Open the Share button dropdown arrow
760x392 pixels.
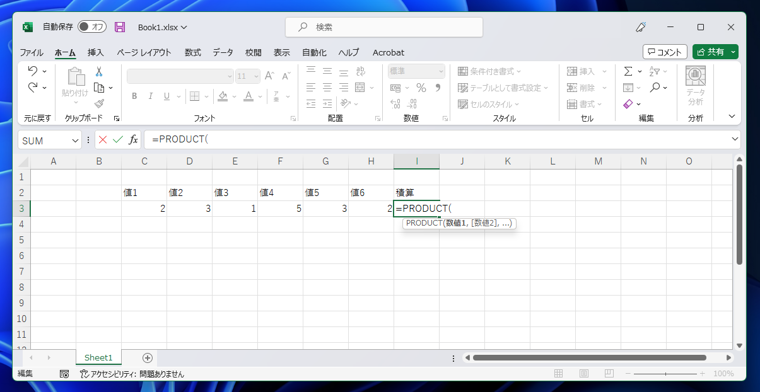(x=734, y=52)
